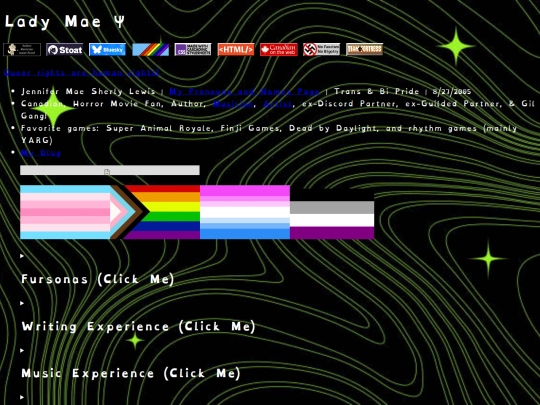Click the No Fascism No Bigotry badge

pos(321,50)
